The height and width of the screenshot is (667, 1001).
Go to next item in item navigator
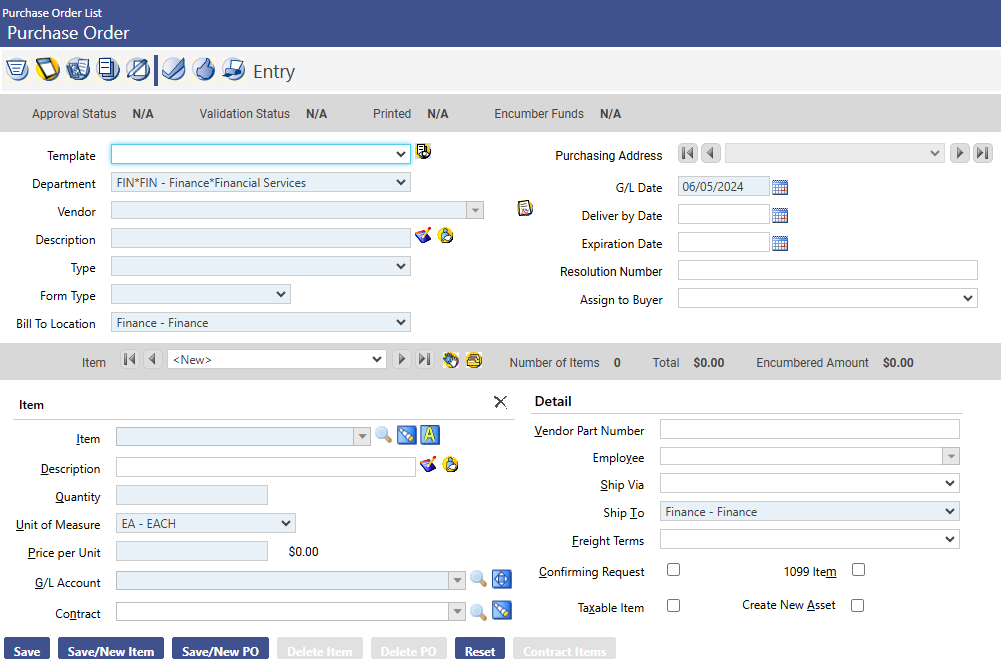[402, 359]
